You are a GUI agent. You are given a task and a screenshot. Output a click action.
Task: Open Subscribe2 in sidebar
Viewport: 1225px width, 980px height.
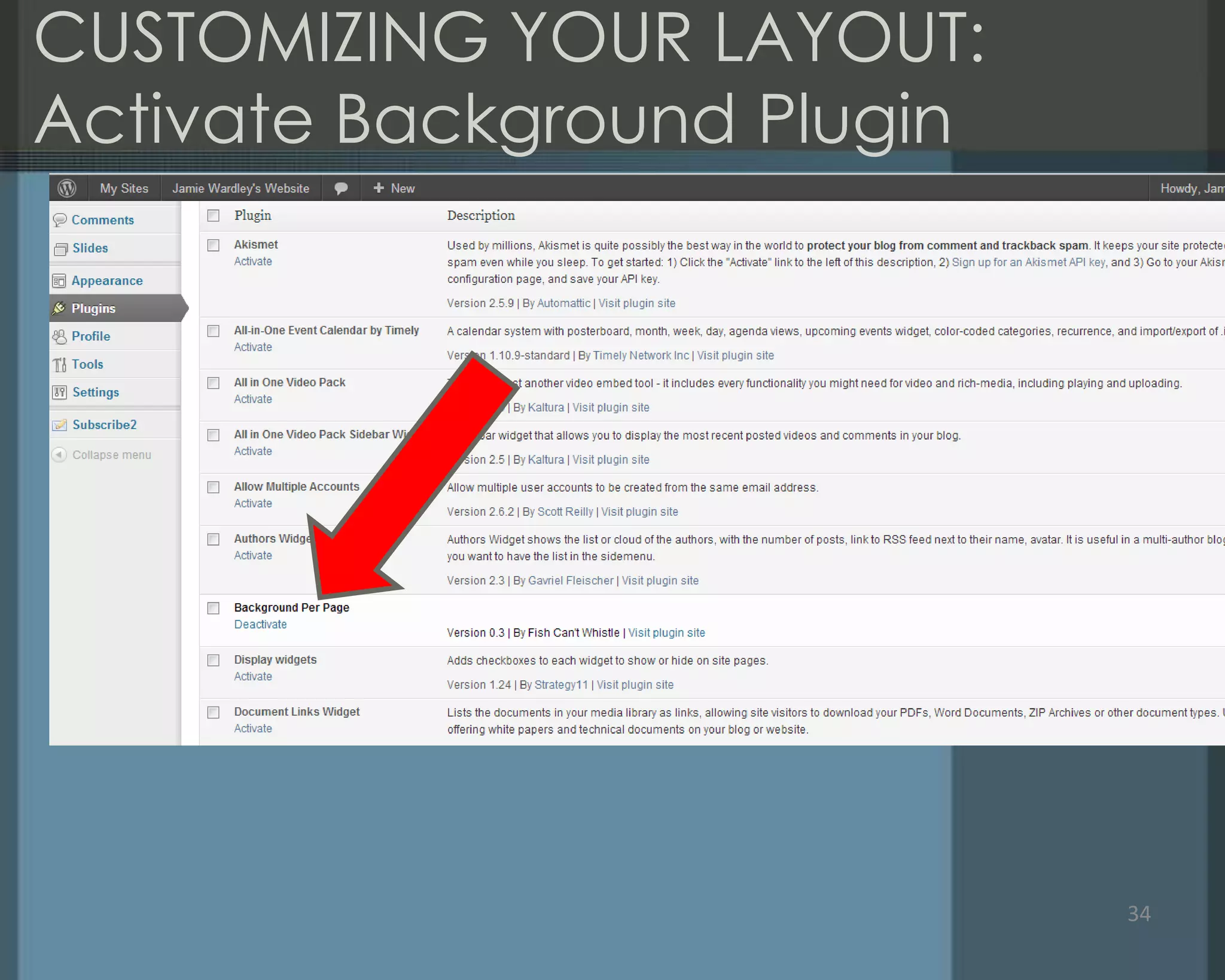tap(105, 425)
